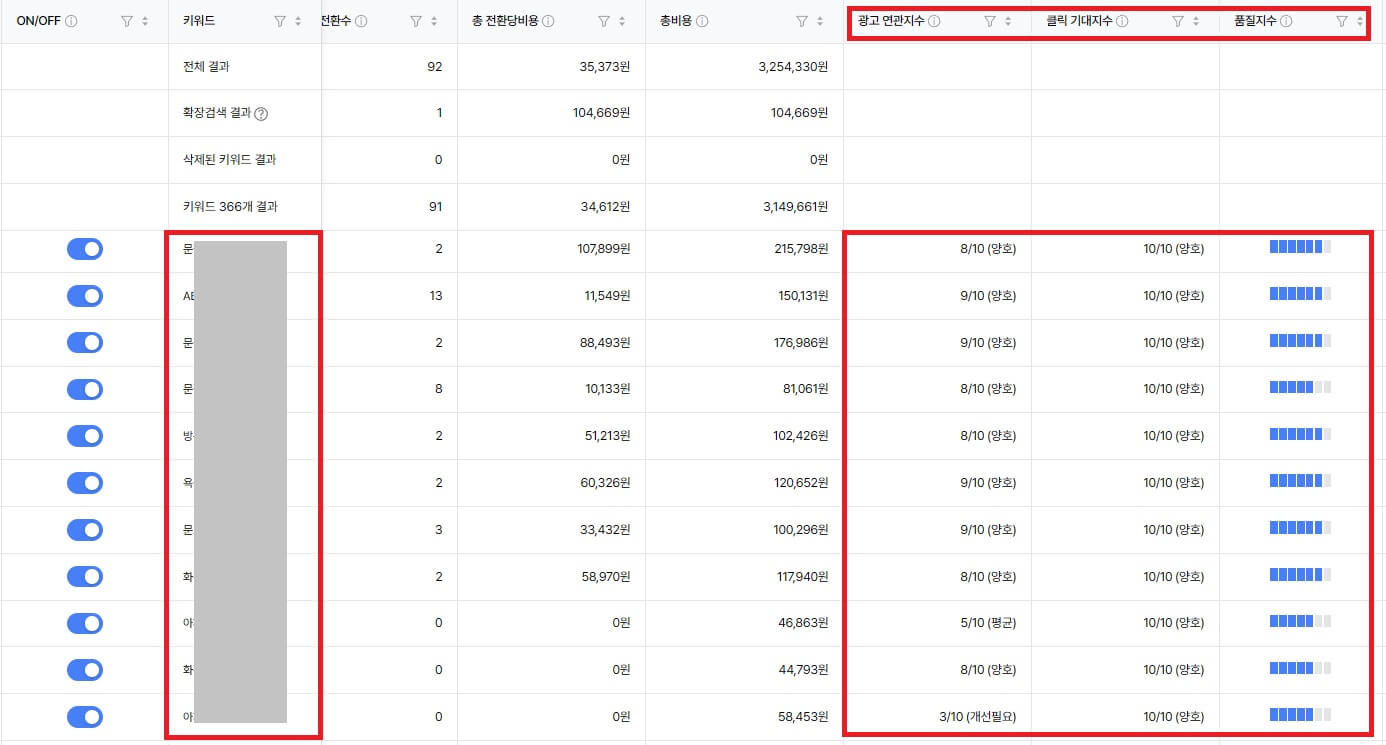The width and height of the screenshot is (1386, 745).
Task: Open filter for 광고 연관지수 column
Action: click(989, 21)
